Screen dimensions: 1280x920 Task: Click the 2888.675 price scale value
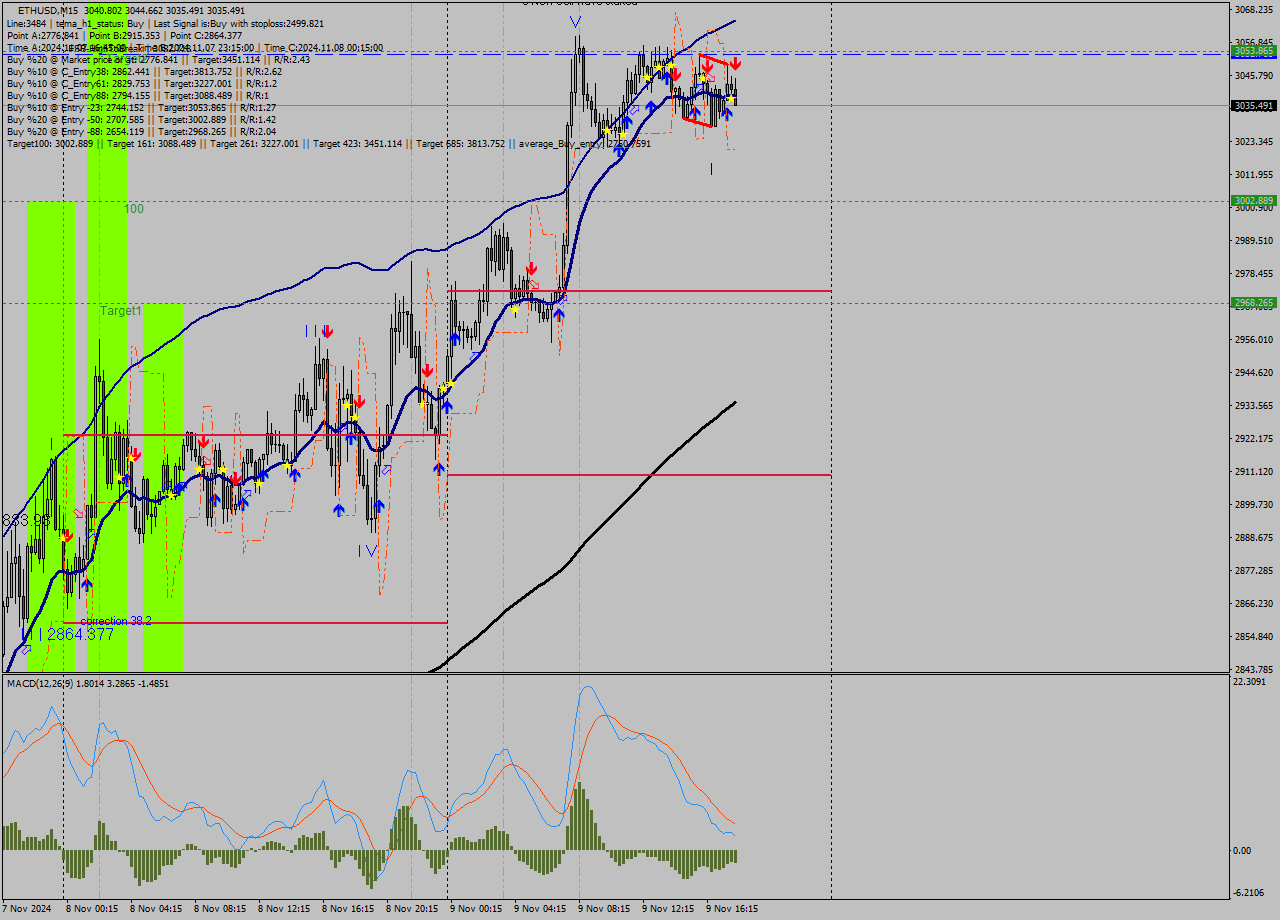point(1253,537)
